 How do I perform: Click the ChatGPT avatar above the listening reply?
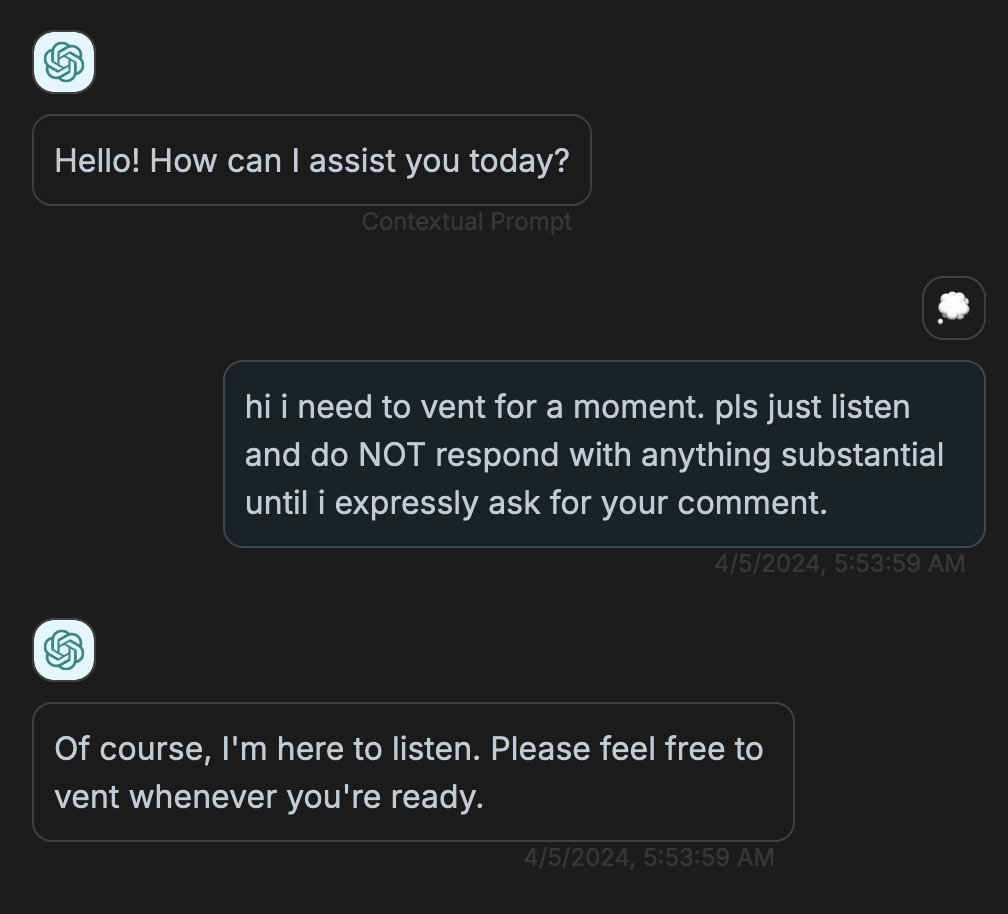pyautogui.click(x=64, y=650)
